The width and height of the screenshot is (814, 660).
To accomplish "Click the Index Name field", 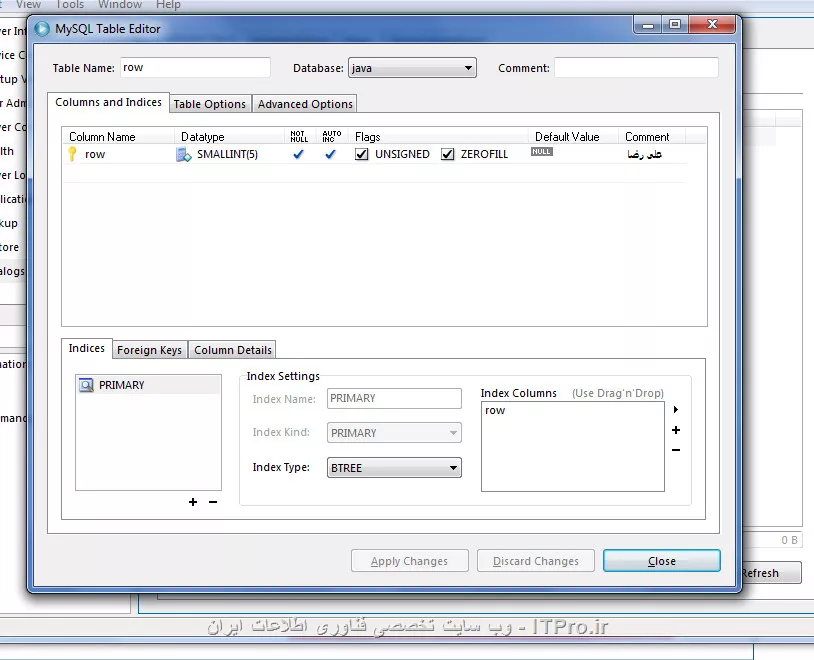I will 394,398.
